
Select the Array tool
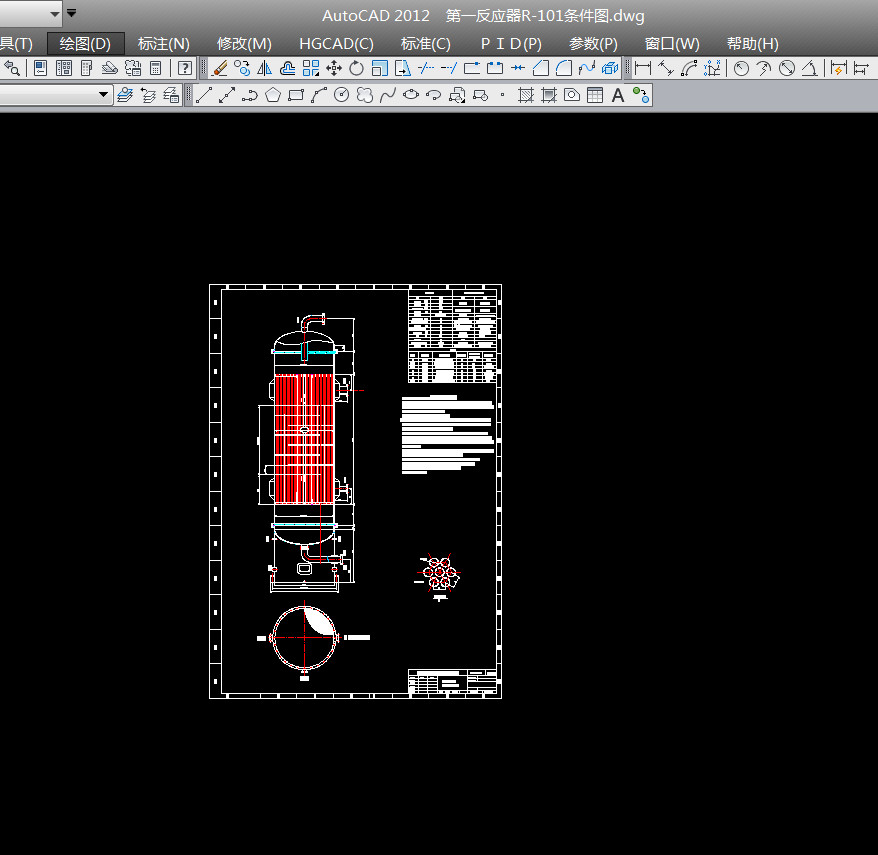[311, 68]
